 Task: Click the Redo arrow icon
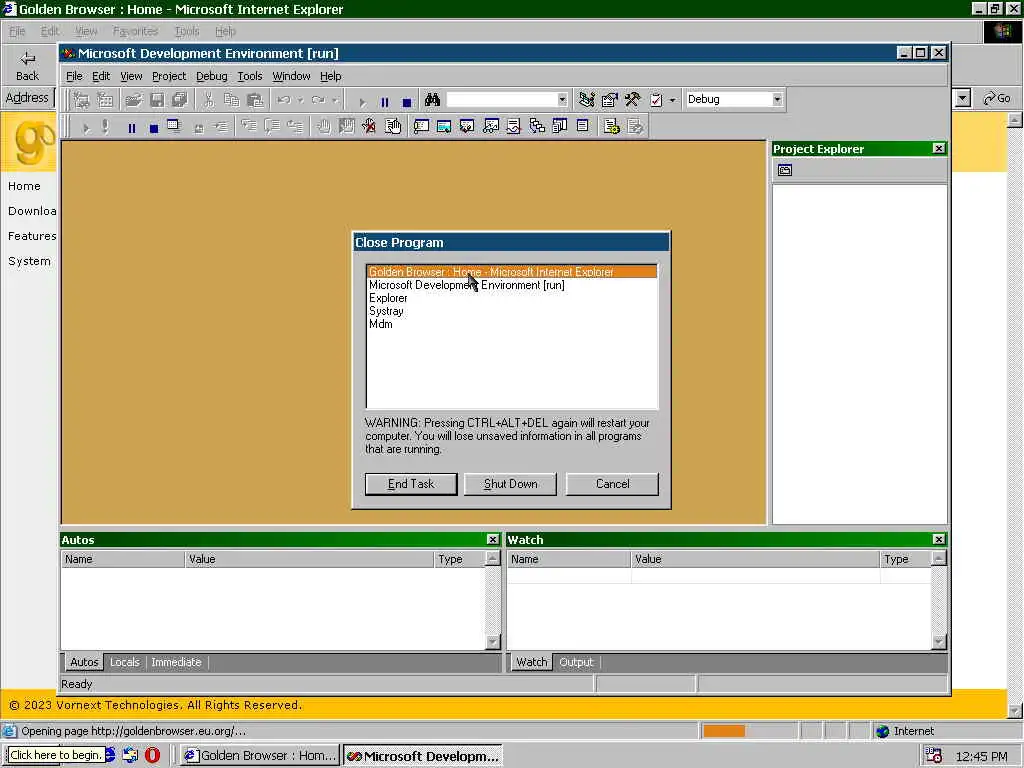pos(318,100)
